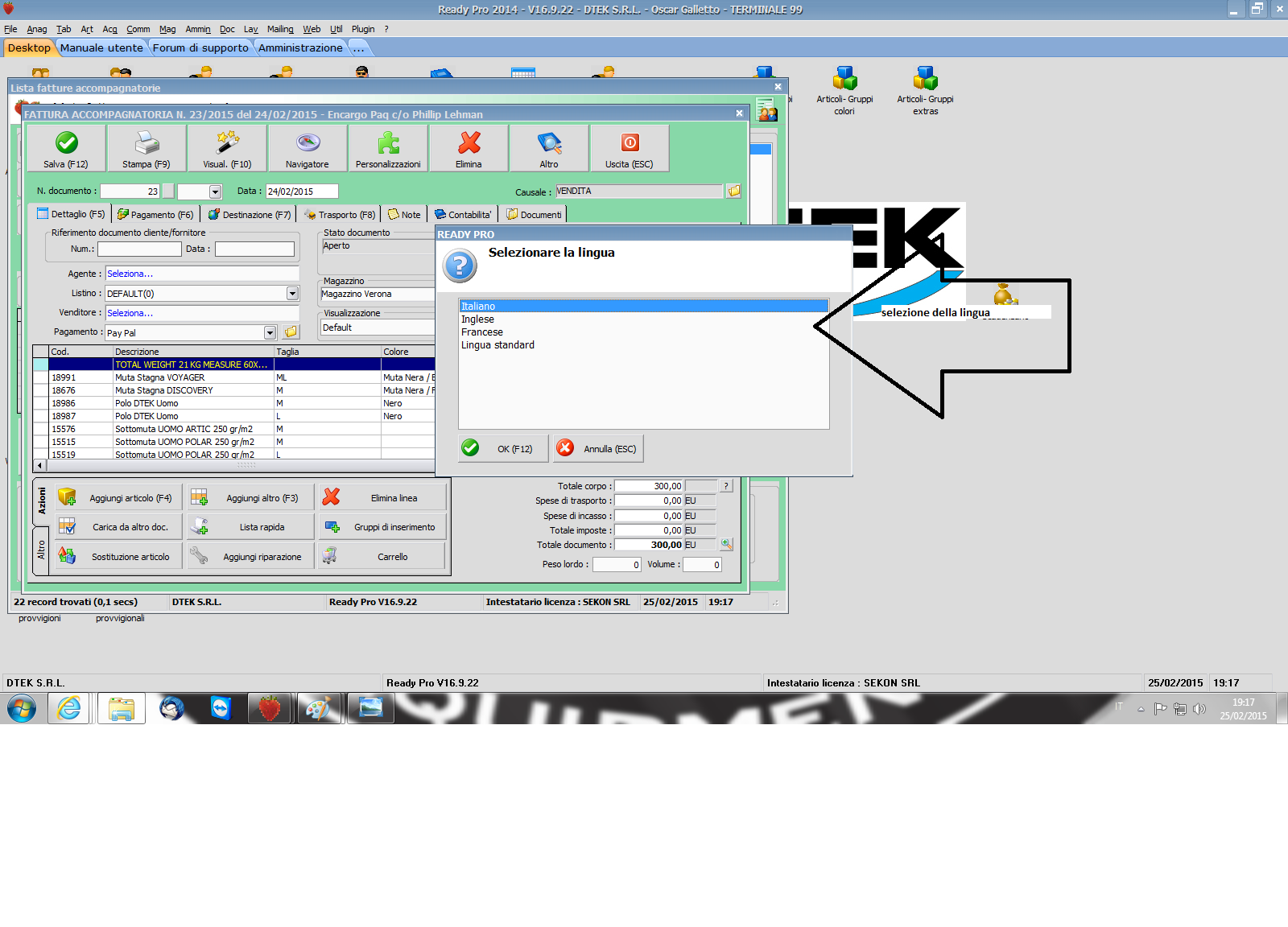Image resolution: width=1288 pixels, height=927 pixels.
Task: Select the Altro vertical tab
Action: click(x=42, y=550)
